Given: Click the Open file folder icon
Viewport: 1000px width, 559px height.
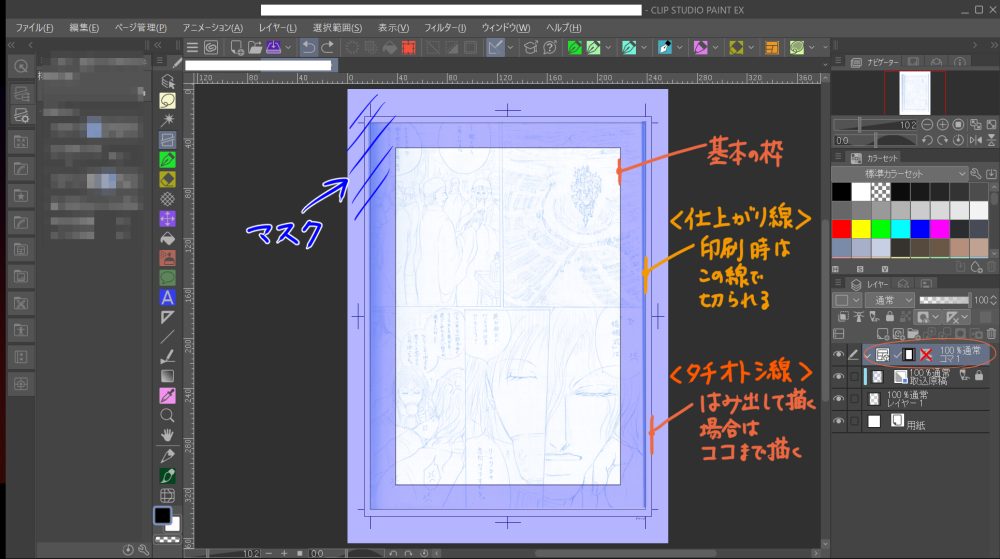Looking at the screenshot, I should coord(255,47).
